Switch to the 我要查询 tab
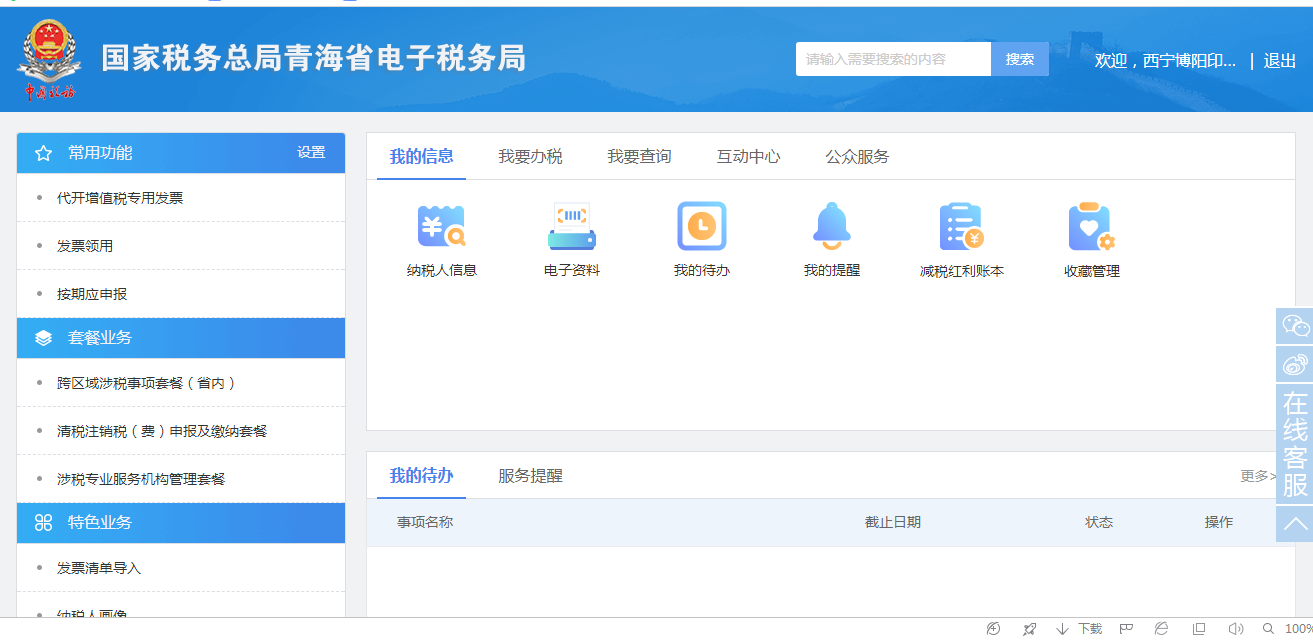 (639, 157)
